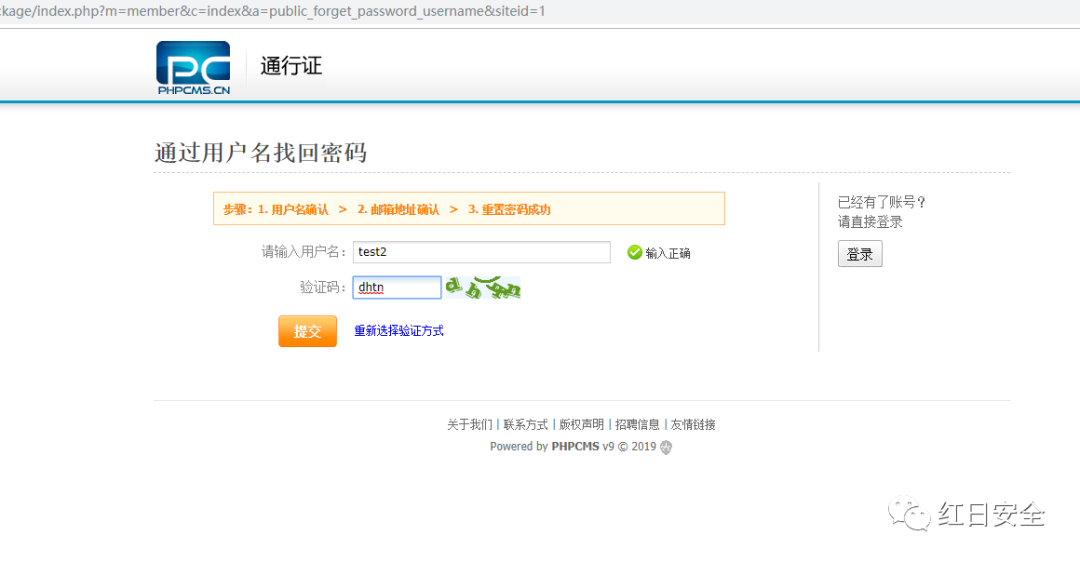This screenshot has height=562, width=1080.
Task: Click the green check icon beside username
Action: [x=634, y=253]
